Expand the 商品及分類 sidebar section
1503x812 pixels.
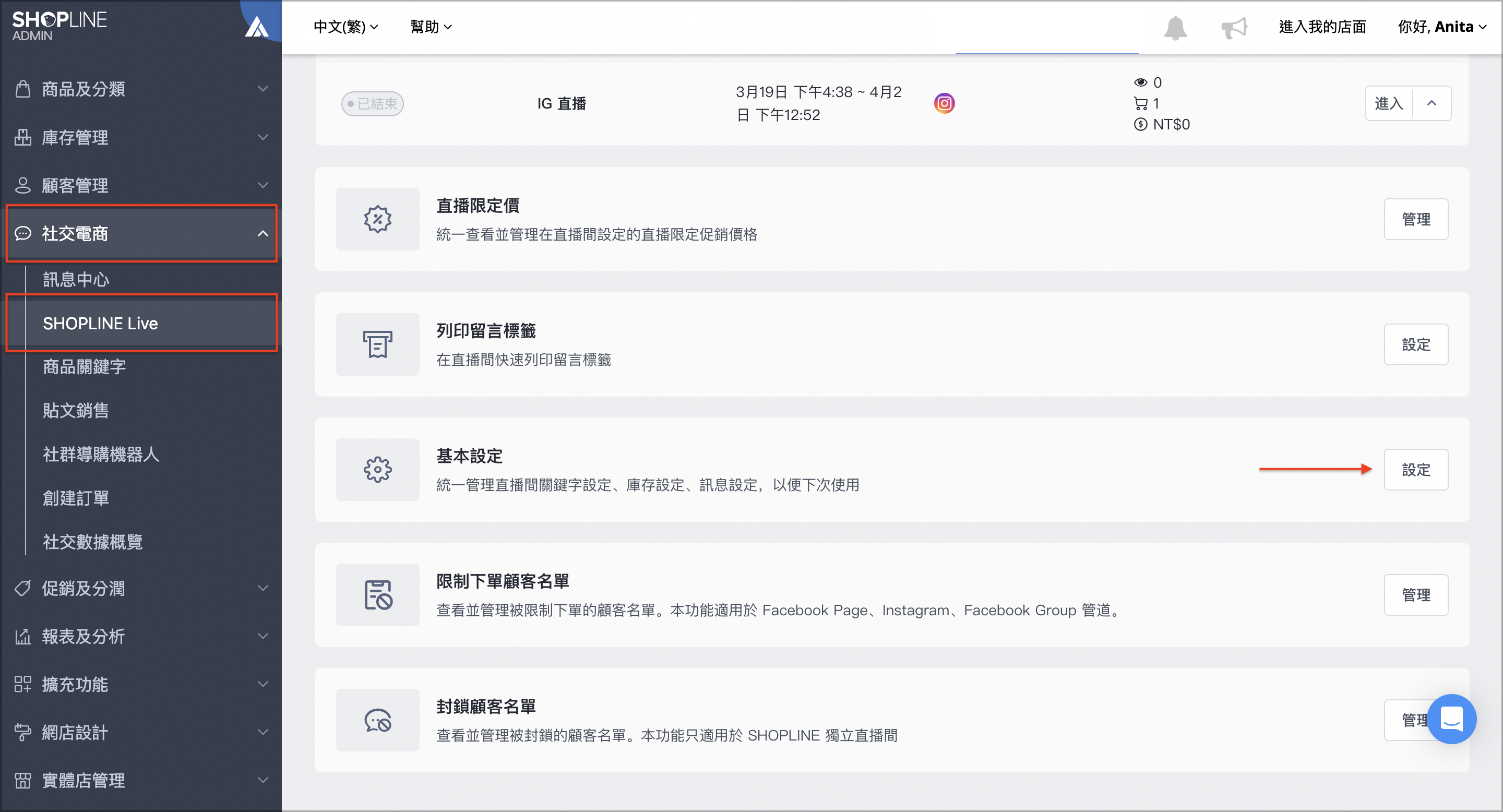coord(263,89)
